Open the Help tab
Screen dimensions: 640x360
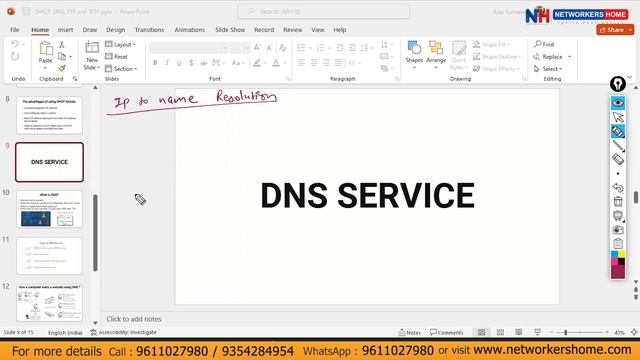coord(340,30)
